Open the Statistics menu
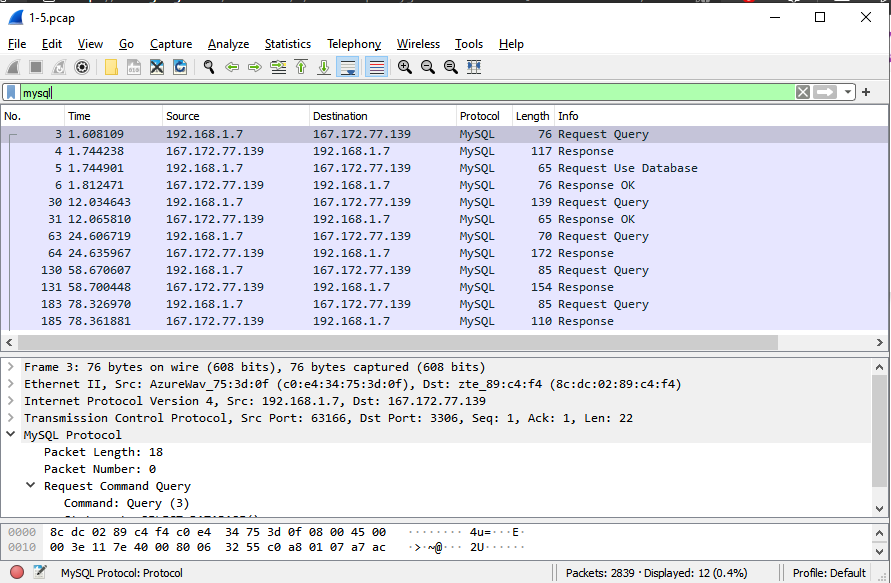Screen dimensions: 891x583 [288, 44]
